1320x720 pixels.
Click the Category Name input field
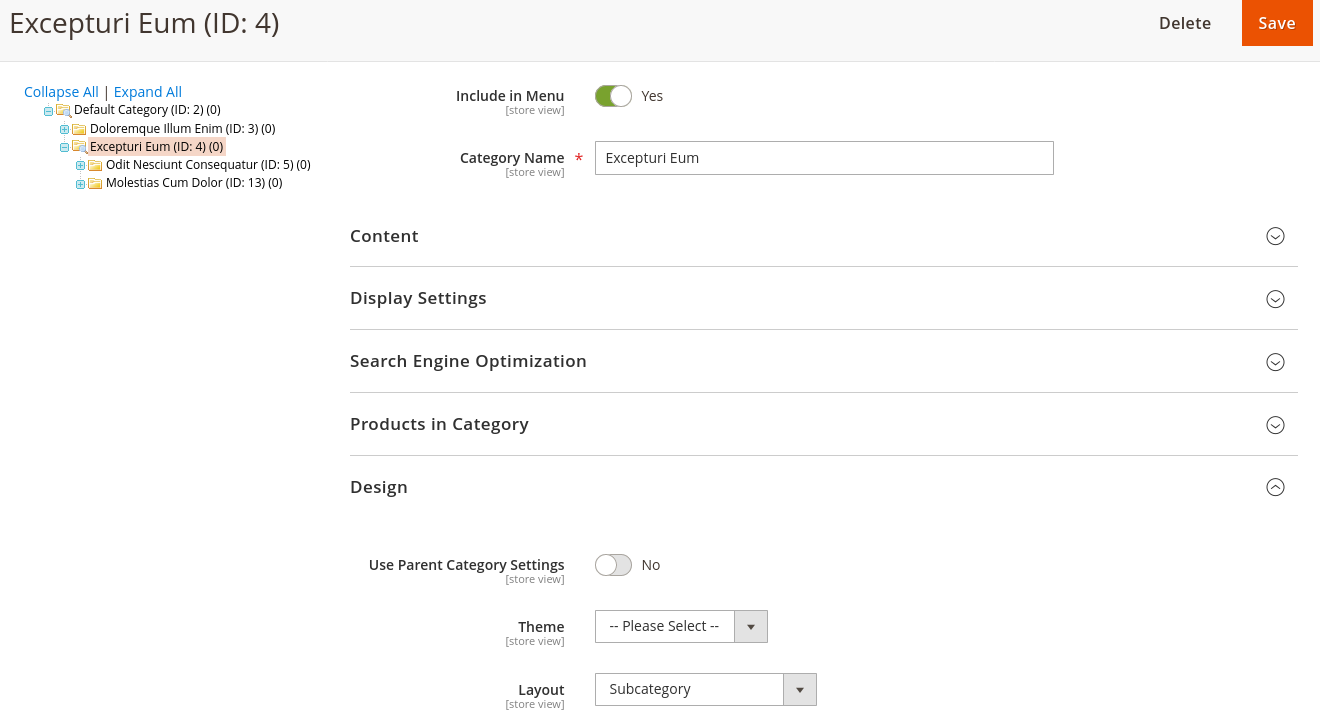(824, 158)
